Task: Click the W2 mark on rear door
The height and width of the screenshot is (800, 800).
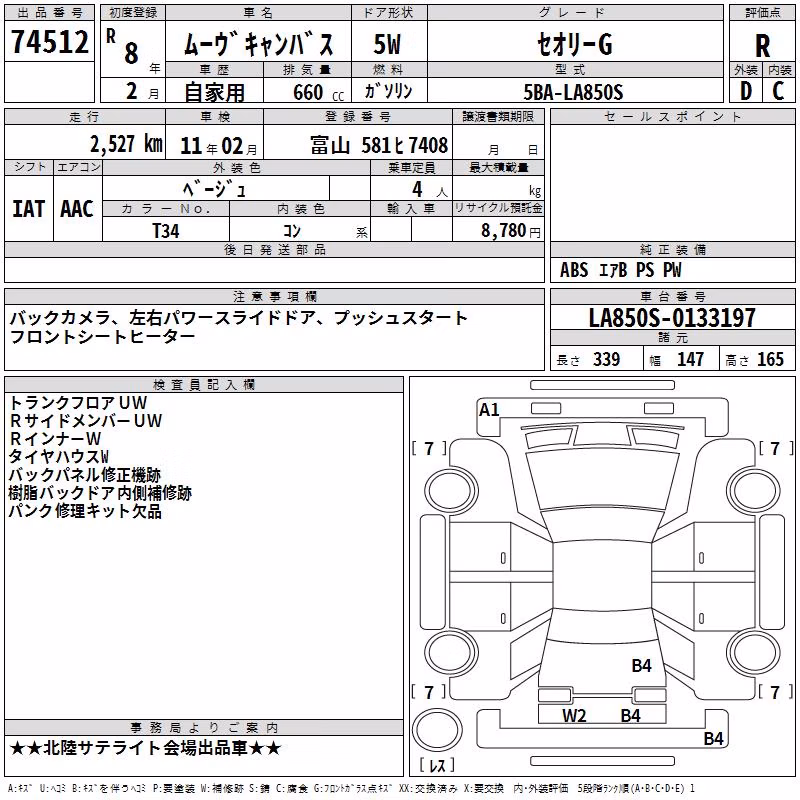Action: pyautogui.click(x=574, y=716)
